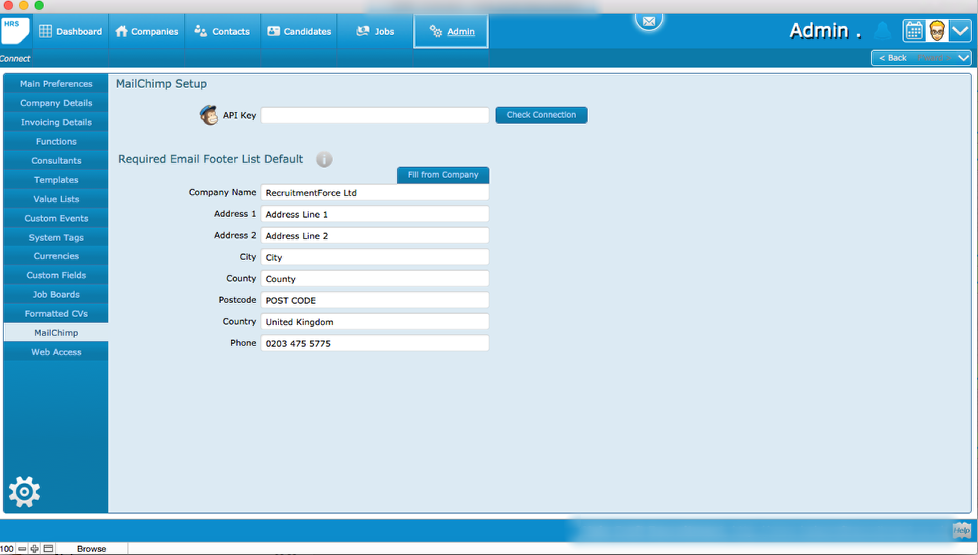Click the zoom out status icon
The width and height of the screenshot is (978, 555).
tap(22, 549)
